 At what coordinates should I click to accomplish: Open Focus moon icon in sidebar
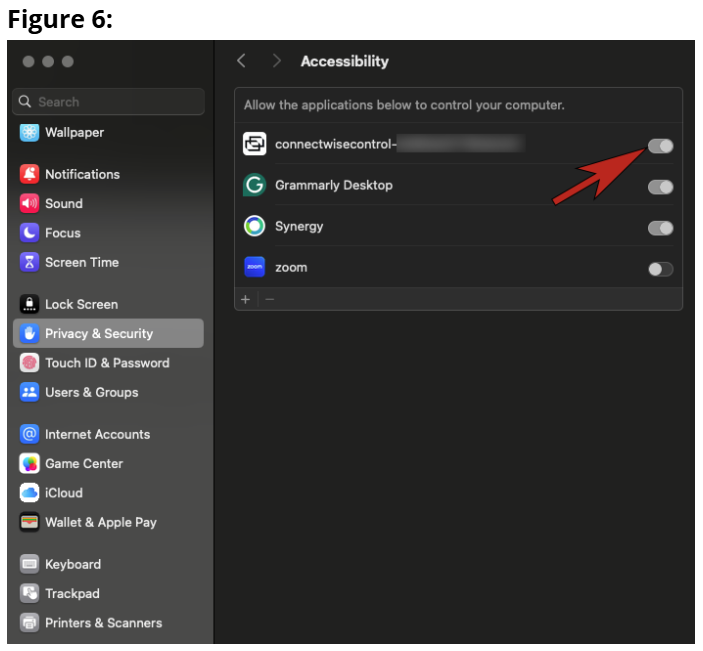pyautogui.click(x=29, y=233)
